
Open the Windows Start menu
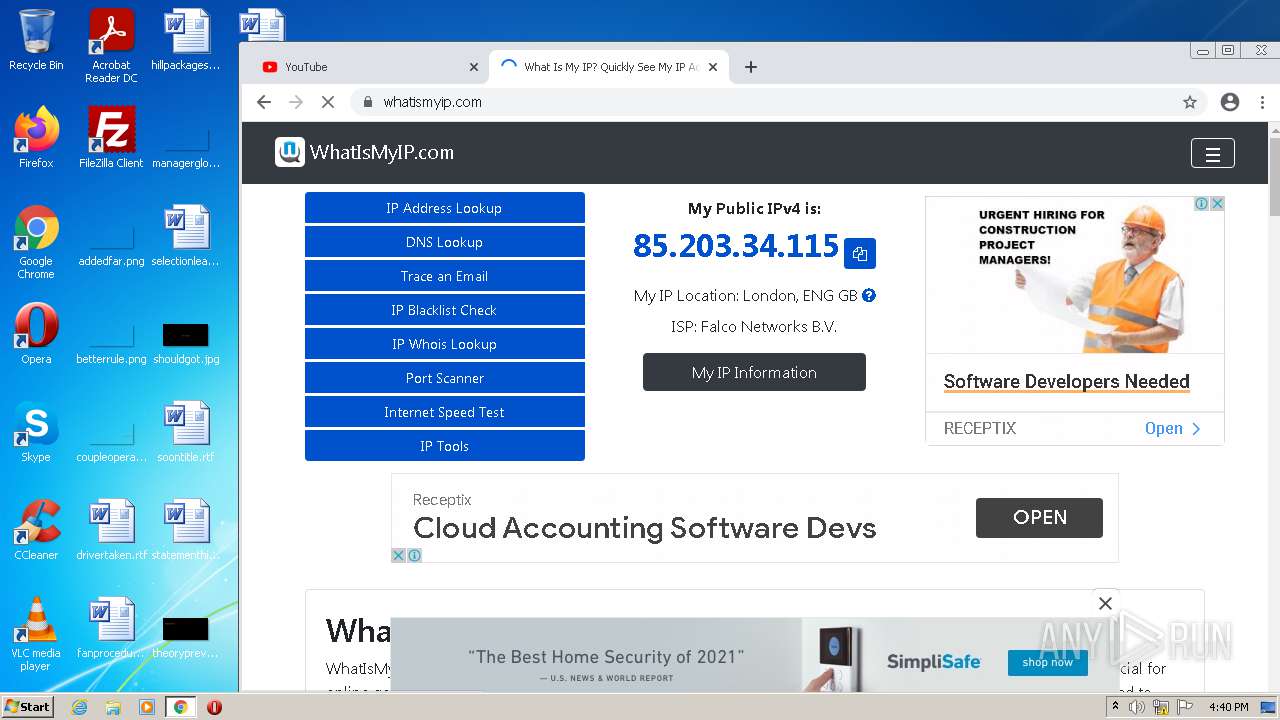[27, 706]
